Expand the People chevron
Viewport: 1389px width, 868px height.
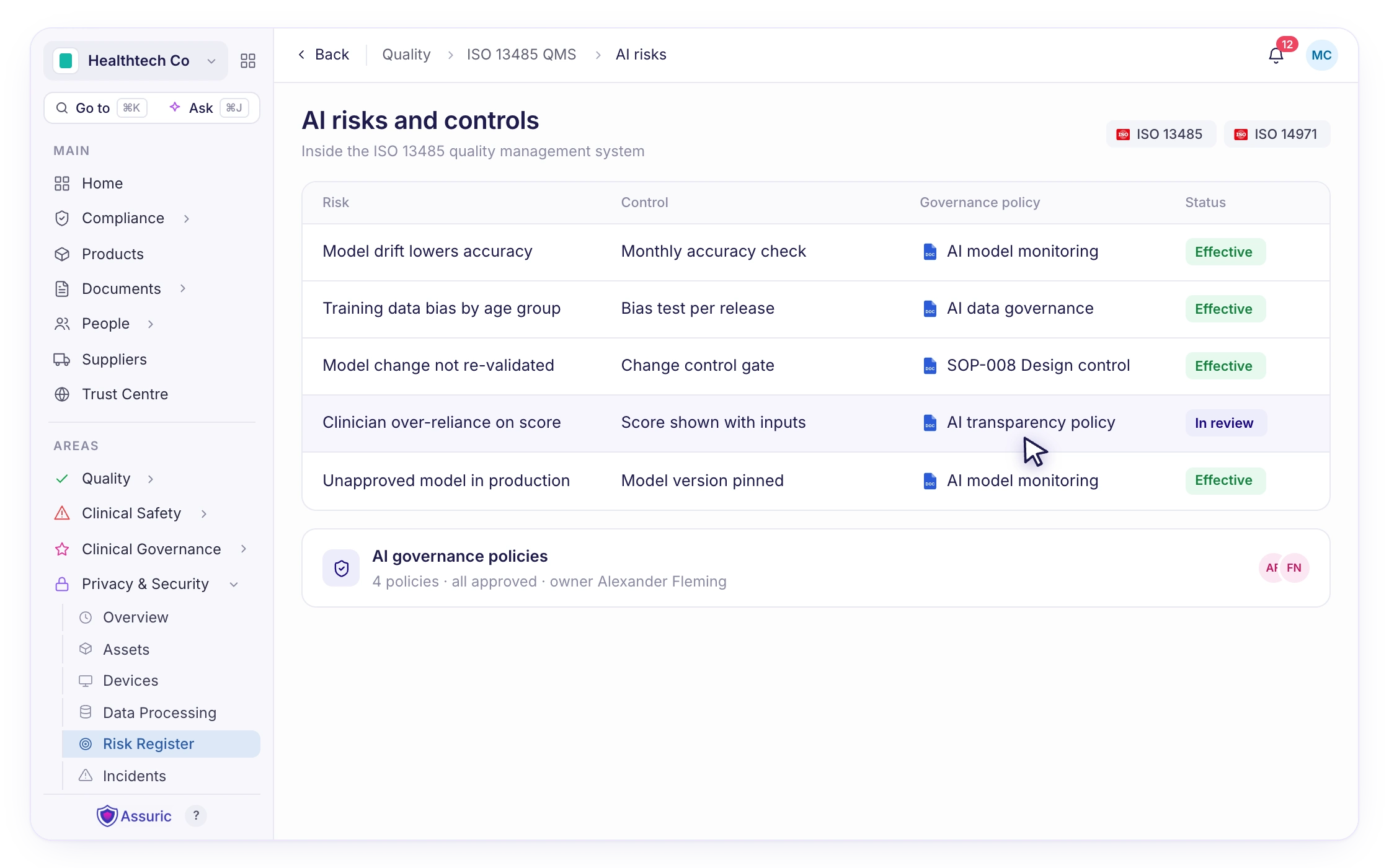(x=151, y=324)
